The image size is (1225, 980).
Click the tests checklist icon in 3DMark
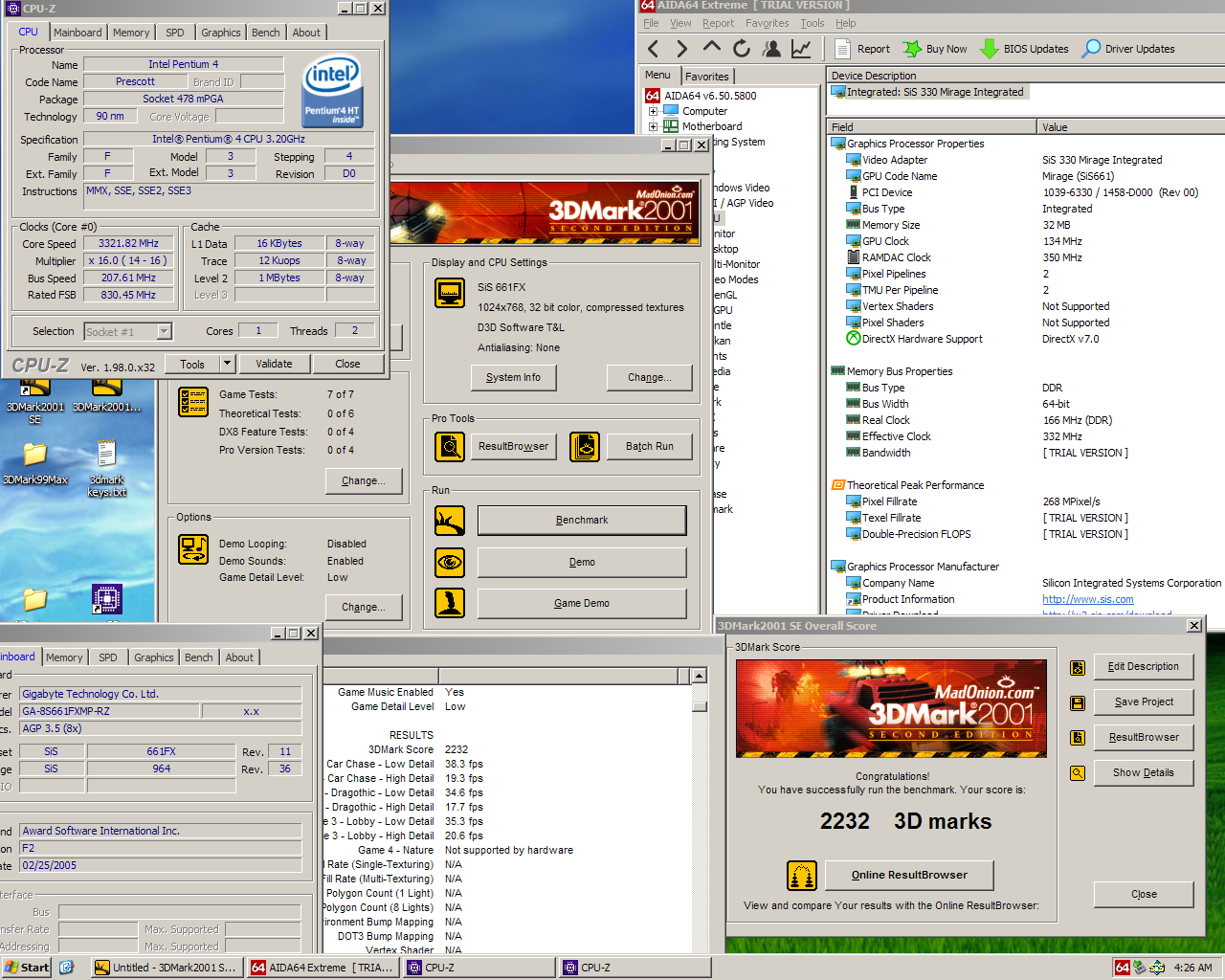pyautogui.click(x=193, y=402)
